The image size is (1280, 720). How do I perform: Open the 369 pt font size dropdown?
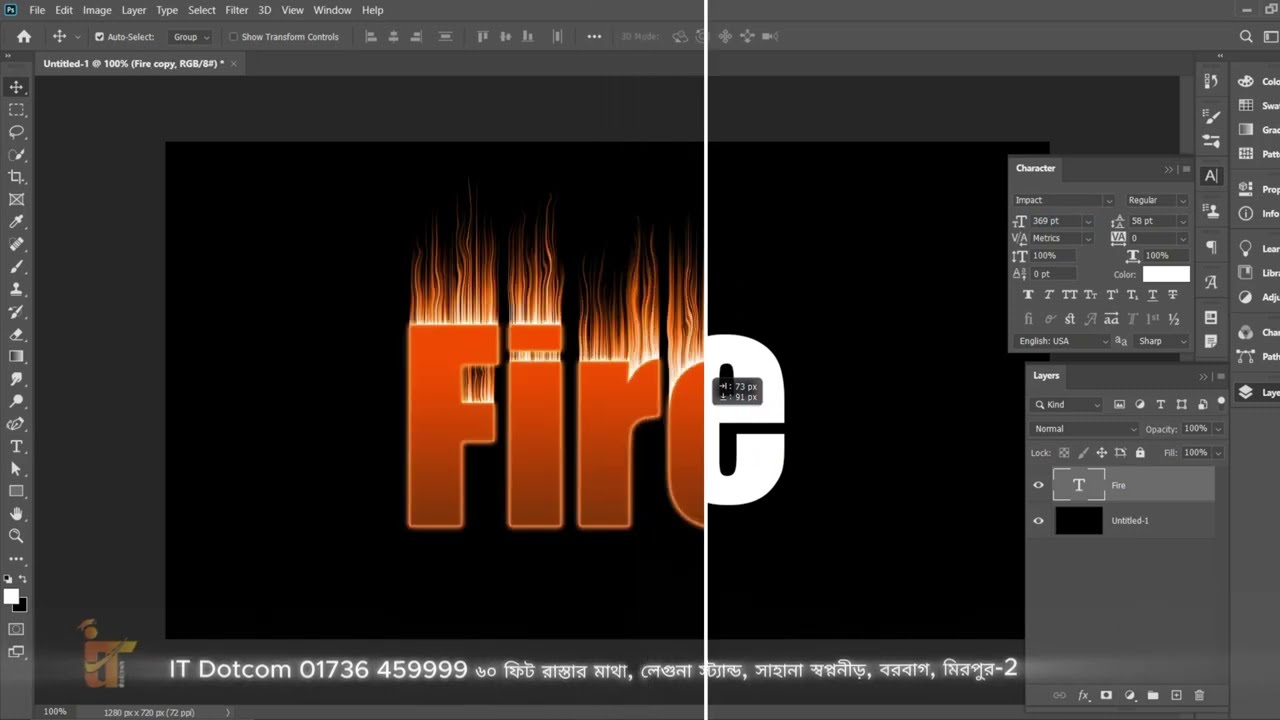tap(1088, 221)
